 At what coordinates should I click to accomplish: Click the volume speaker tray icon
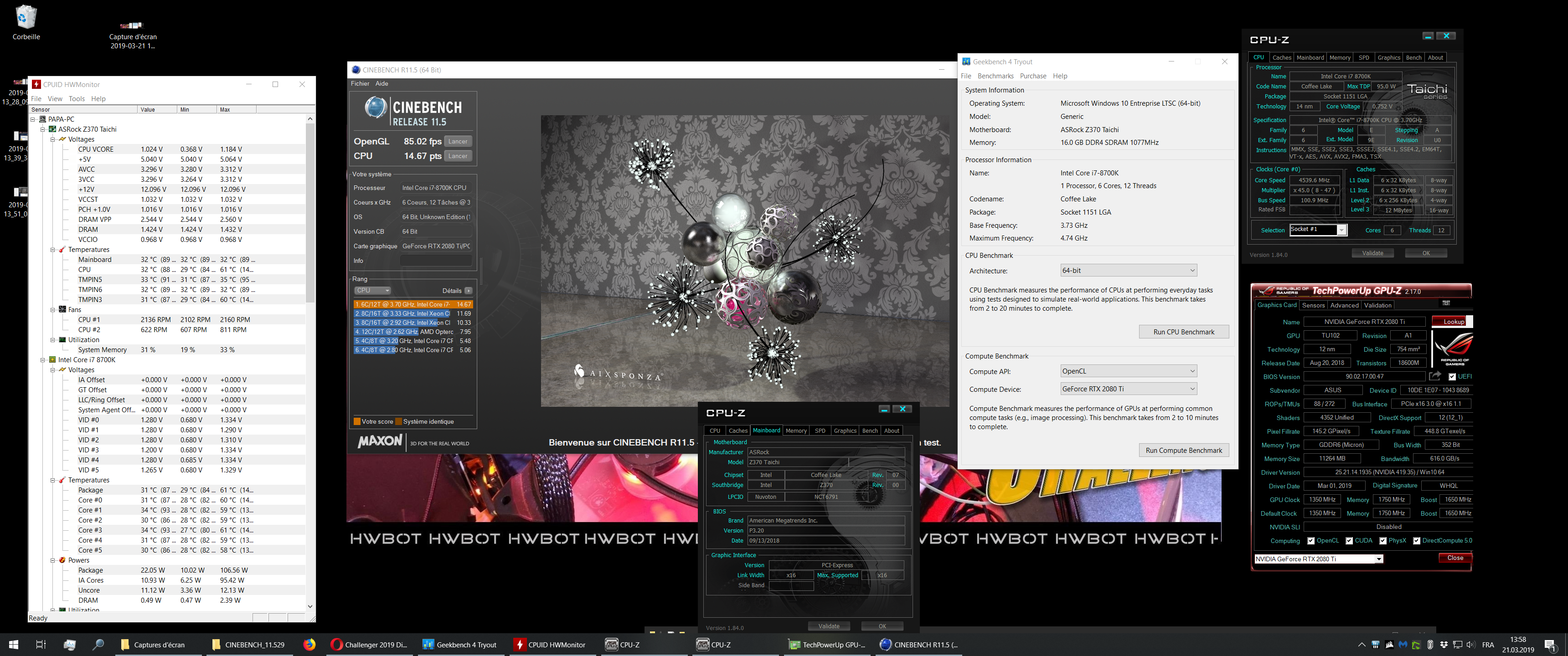pos(1470,645)
